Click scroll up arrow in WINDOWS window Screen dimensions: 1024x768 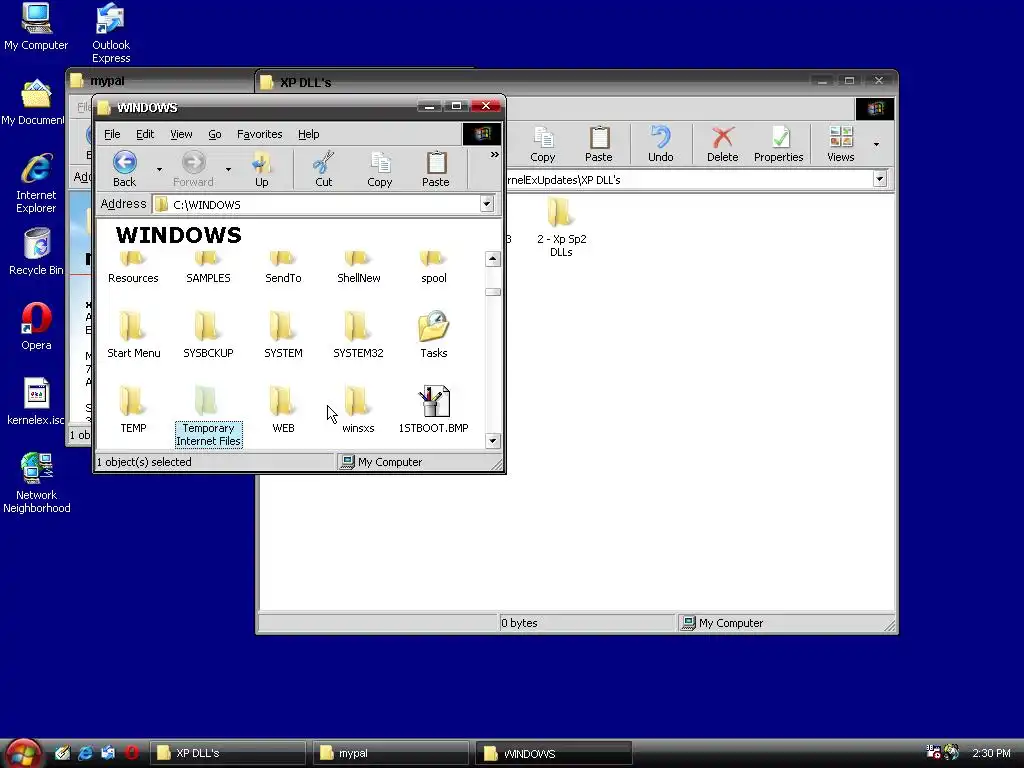tap(493, 259)
